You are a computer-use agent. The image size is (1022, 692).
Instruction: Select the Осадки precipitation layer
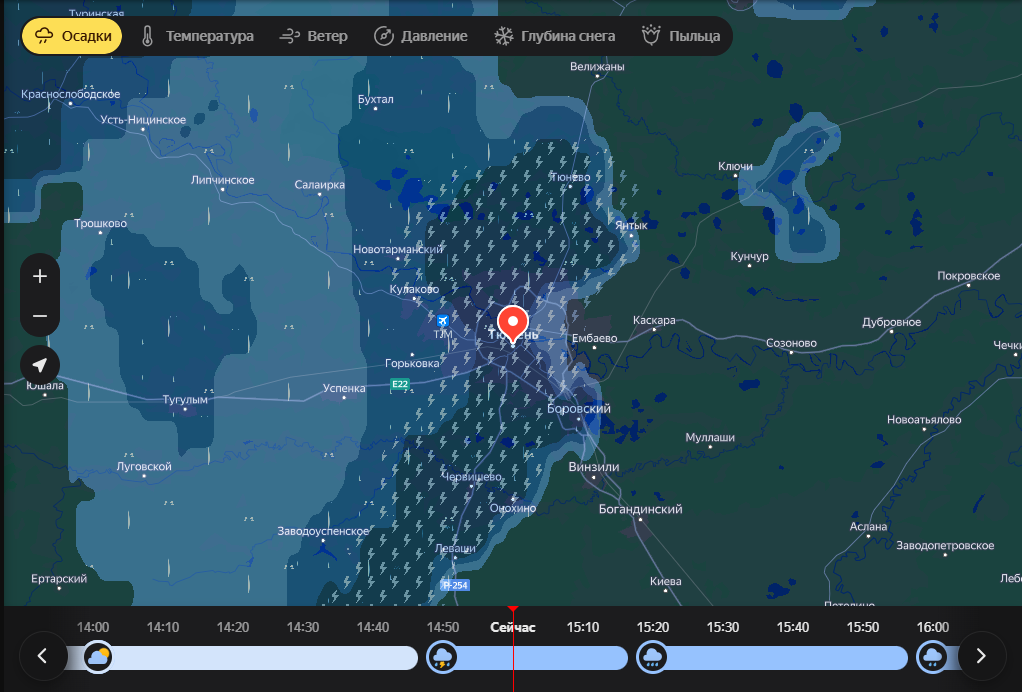click(x=72, y=36)
